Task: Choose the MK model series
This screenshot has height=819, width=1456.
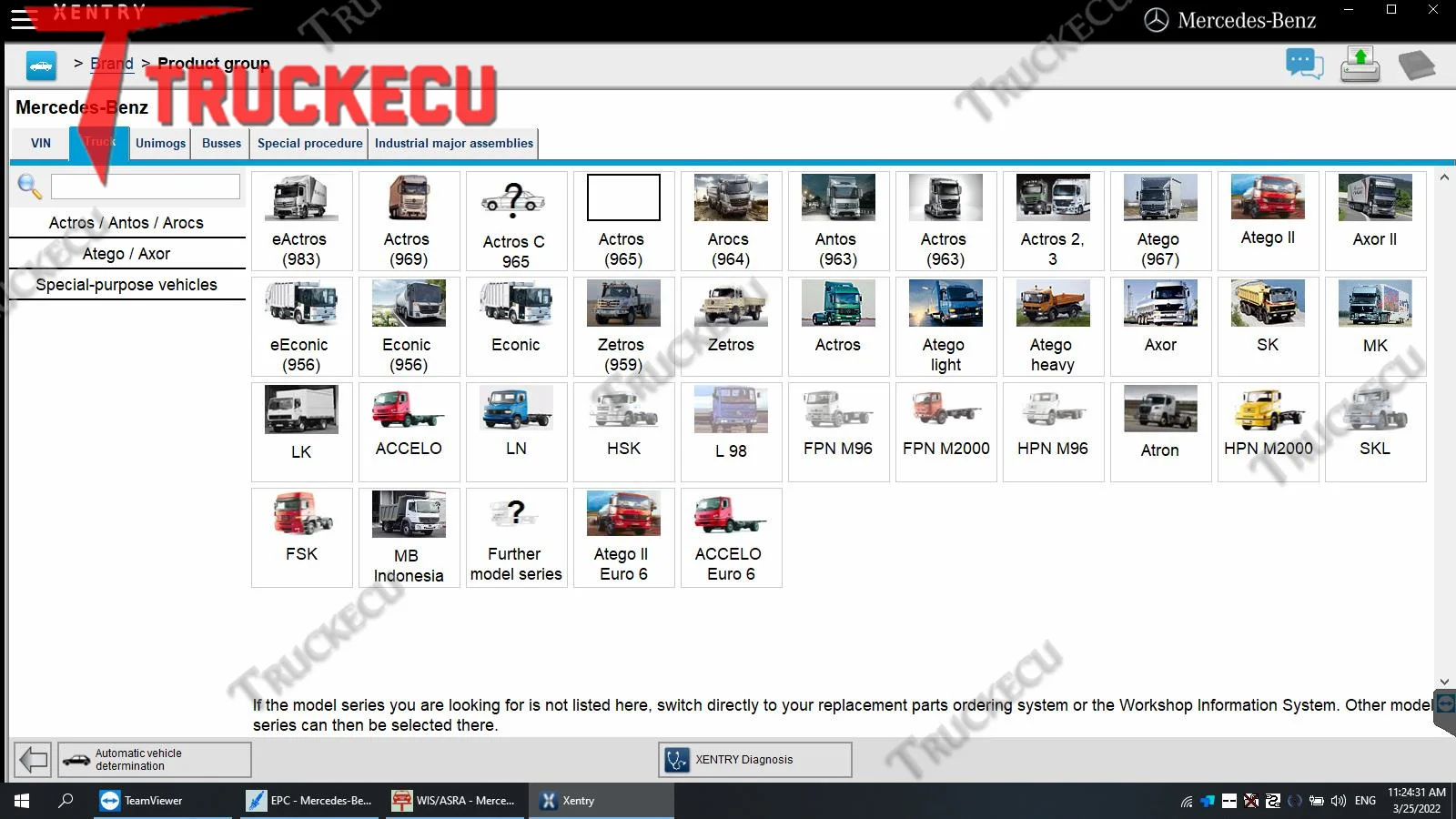Action: [x=1375, y=327]
